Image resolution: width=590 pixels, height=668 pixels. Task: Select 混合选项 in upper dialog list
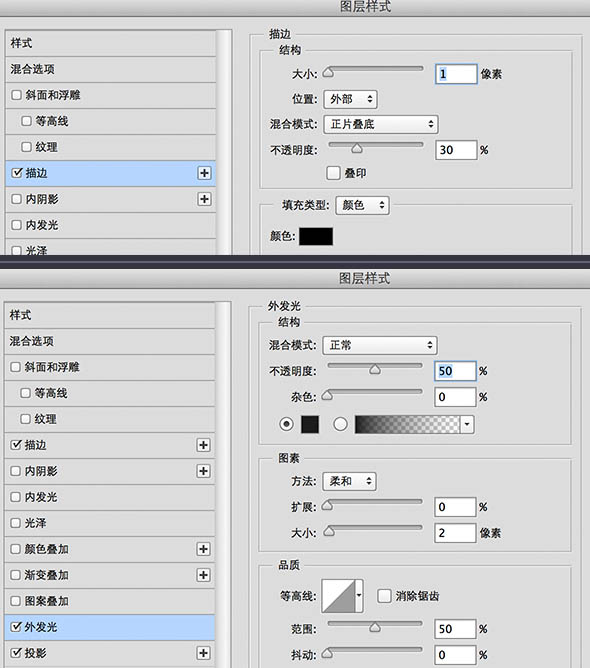click(110, 69)
